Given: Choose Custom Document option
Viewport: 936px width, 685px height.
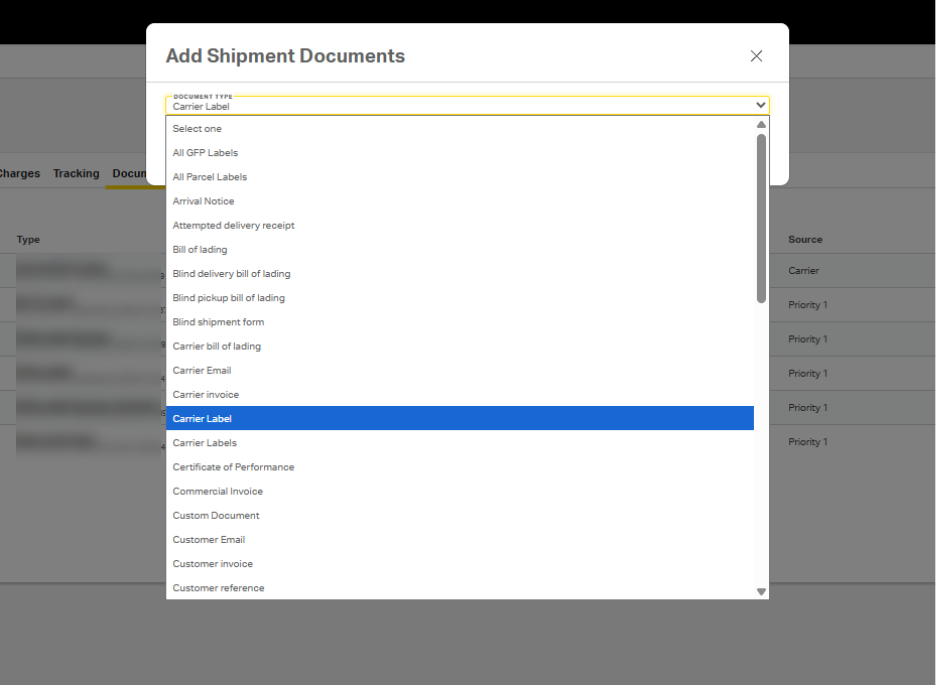Looking at the screenshot, I should point(215,516).
